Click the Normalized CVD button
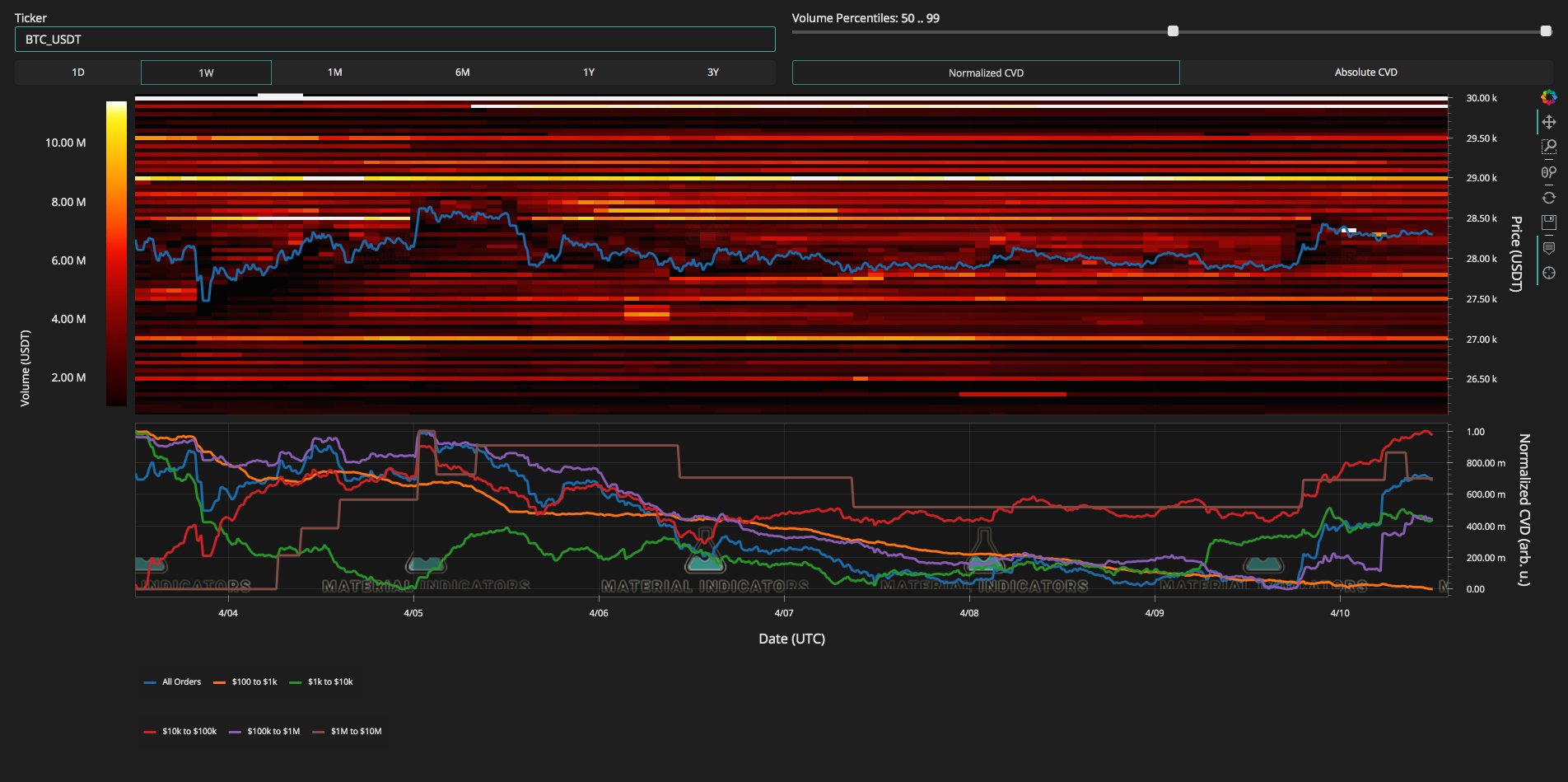 [985, 73]
